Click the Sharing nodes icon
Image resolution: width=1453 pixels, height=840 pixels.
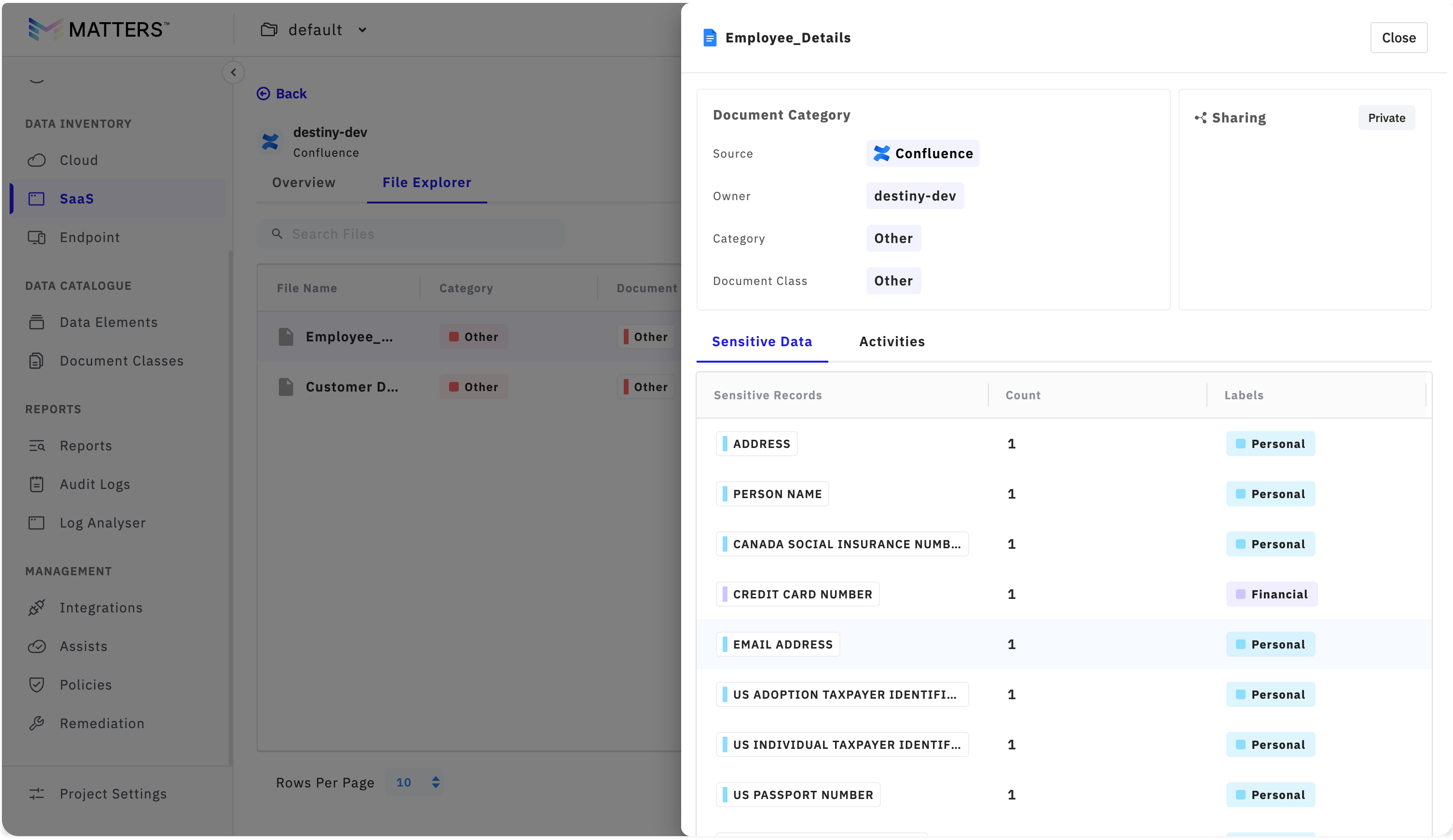1200,118
